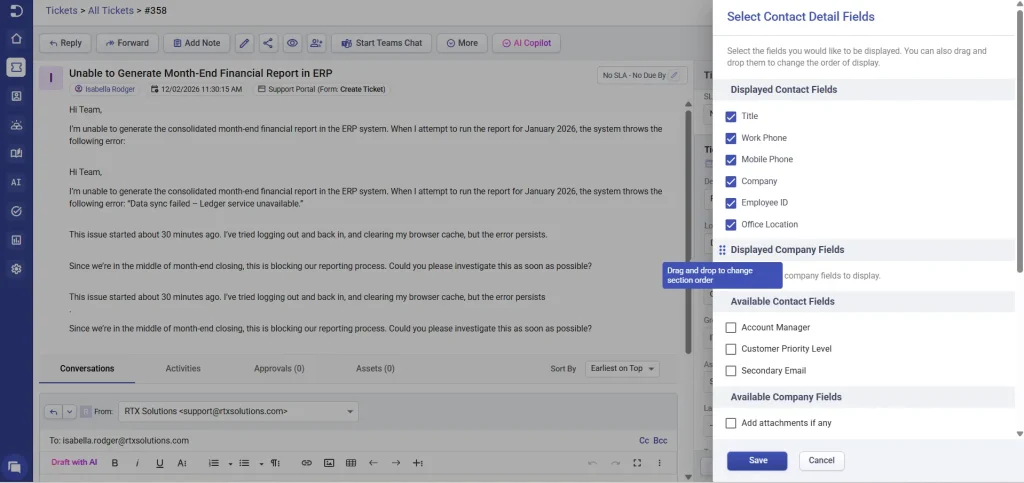Check the Account Manager field
This screenshot has width=1024, height=483.
coord(731,328)
